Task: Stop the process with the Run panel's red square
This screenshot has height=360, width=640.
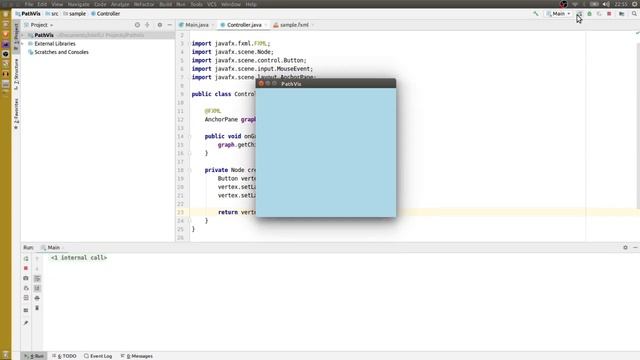Action: 26,268
